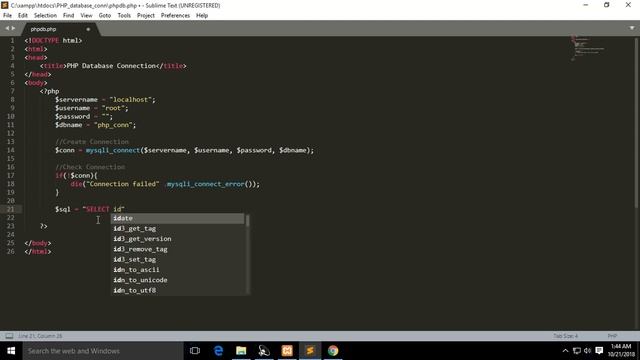Viewport: 640px width, 360px height.
Task: Open the Goto menu
Action: coord(104,16)
